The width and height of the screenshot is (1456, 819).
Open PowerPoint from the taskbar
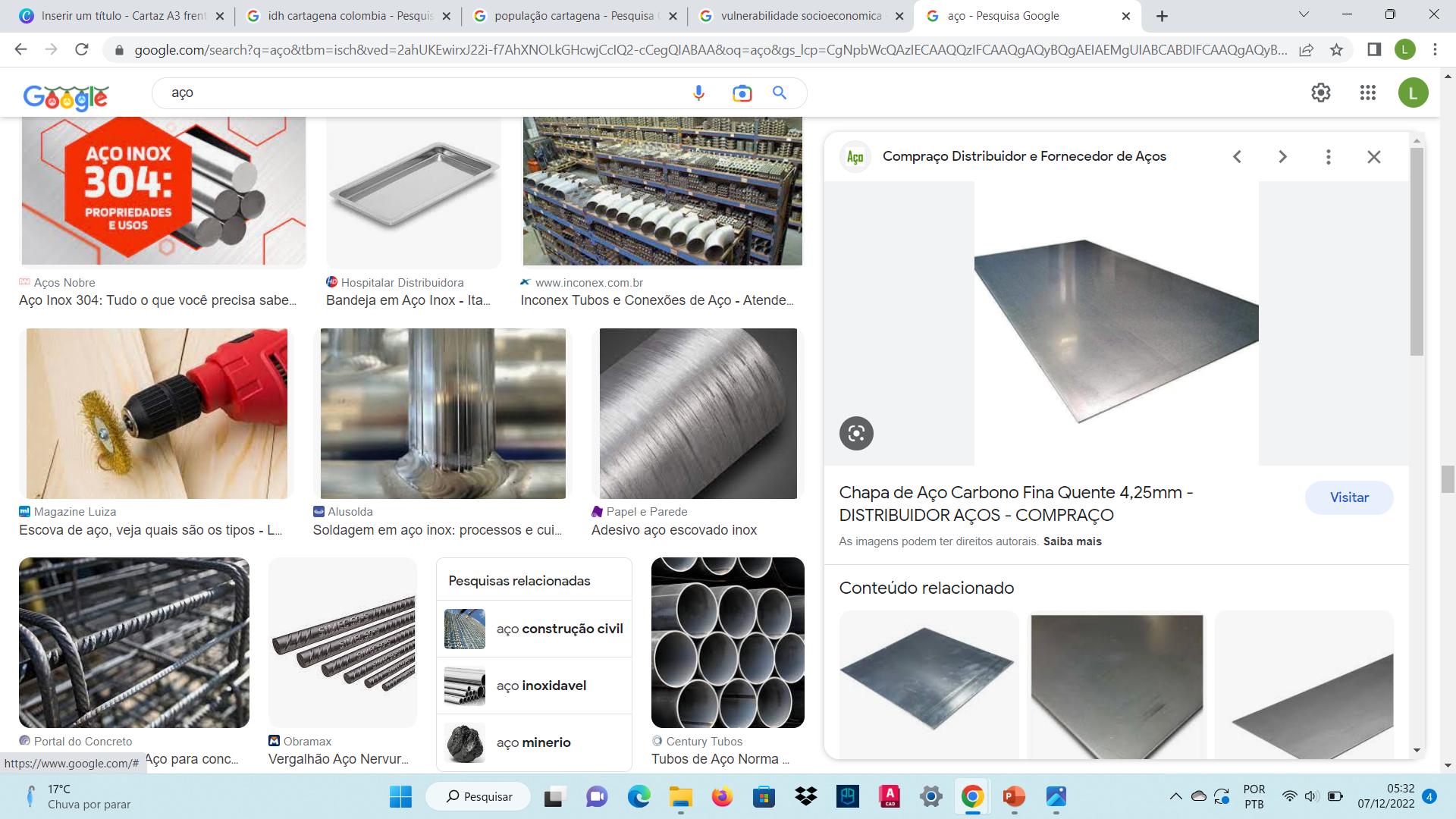point(1014,796)
